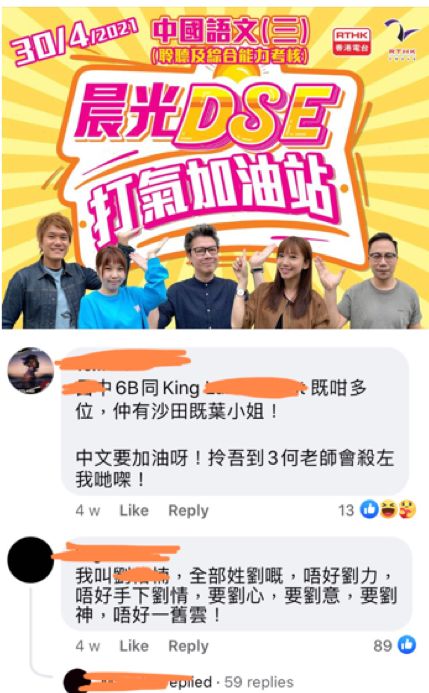Open the second commenter's black avatar
Image resolution: width=429 pixels, height=693 pixels.
pos(30,560)
